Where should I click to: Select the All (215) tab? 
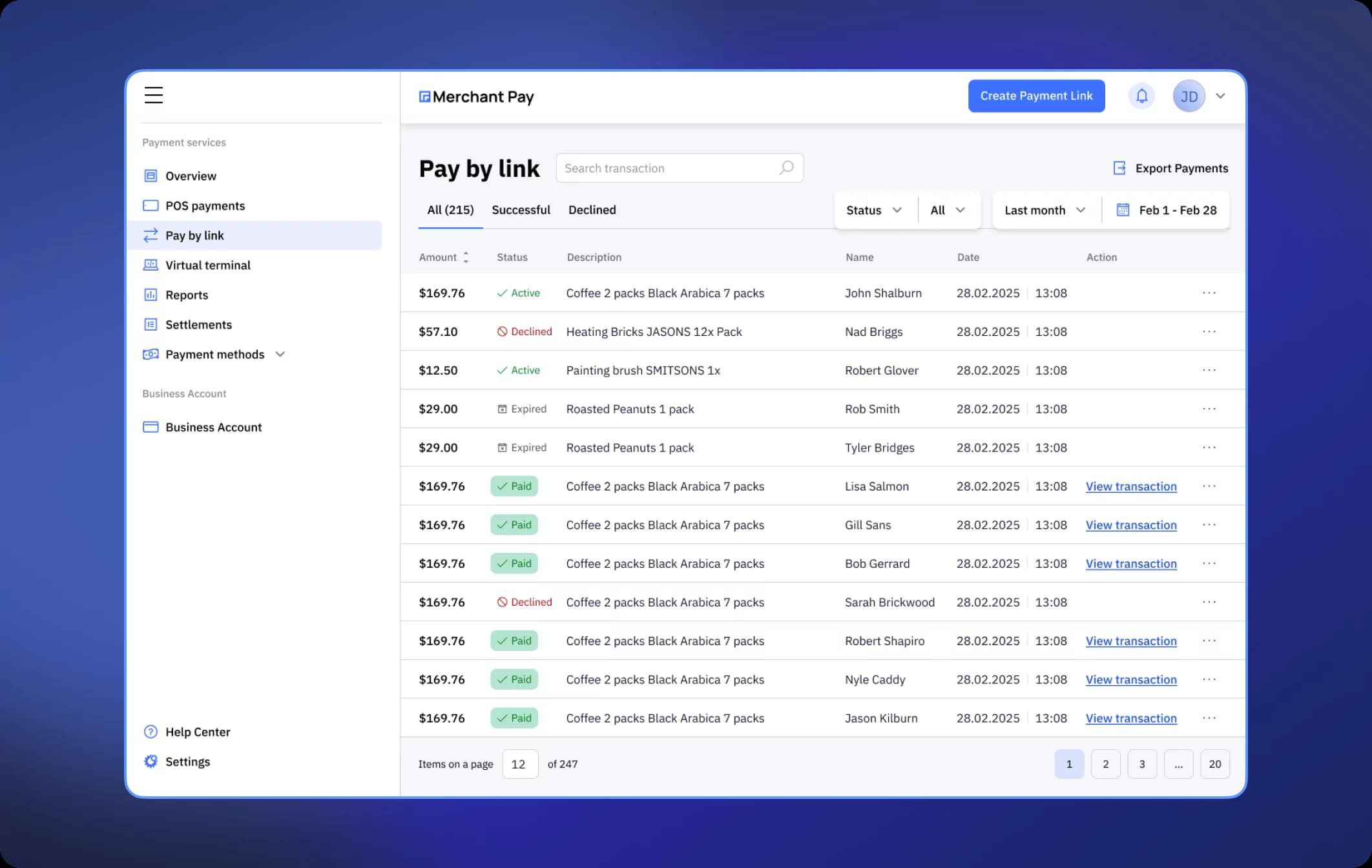click(450, 210)
